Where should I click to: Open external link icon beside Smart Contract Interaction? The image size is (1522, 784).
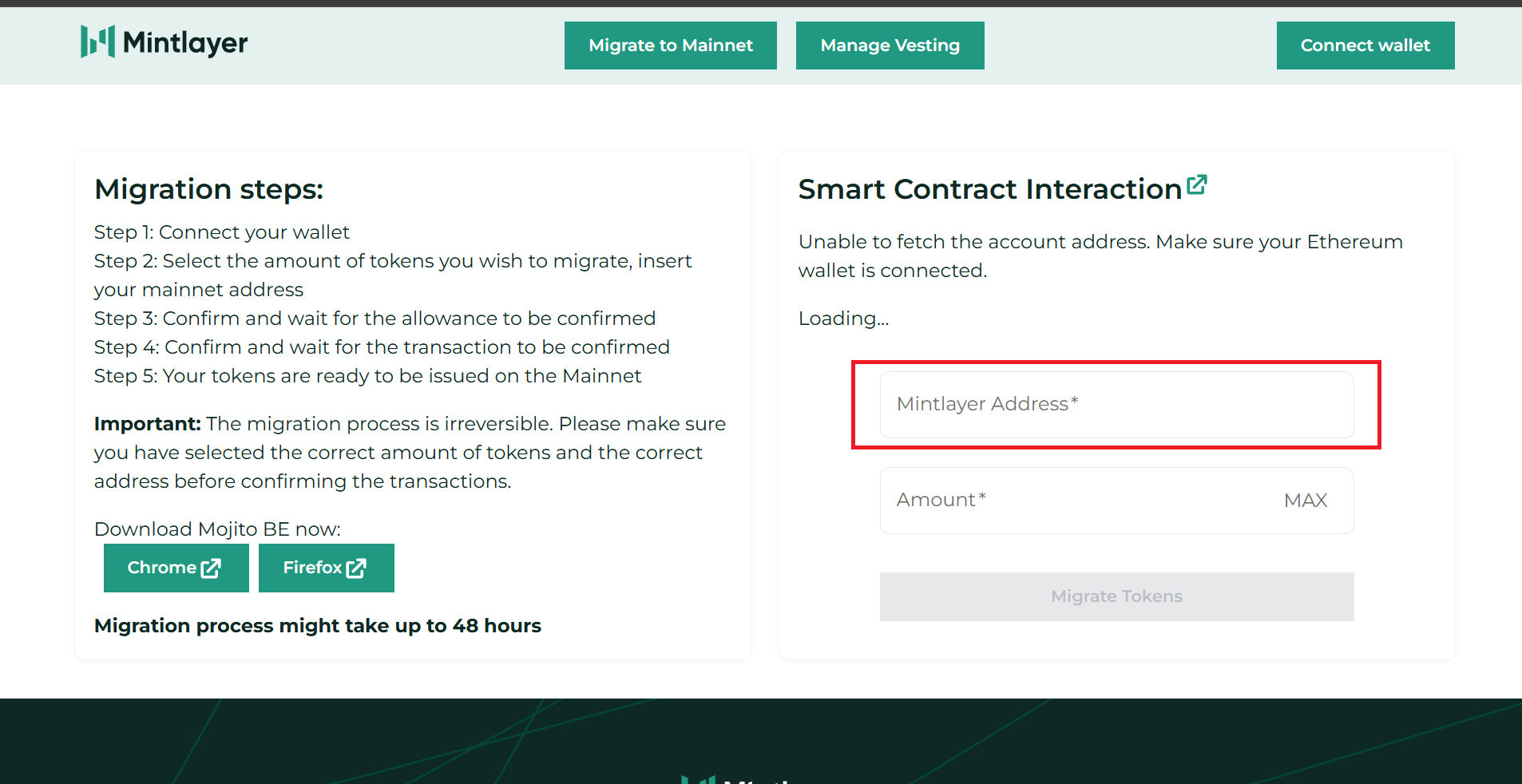coord(1196,185)
